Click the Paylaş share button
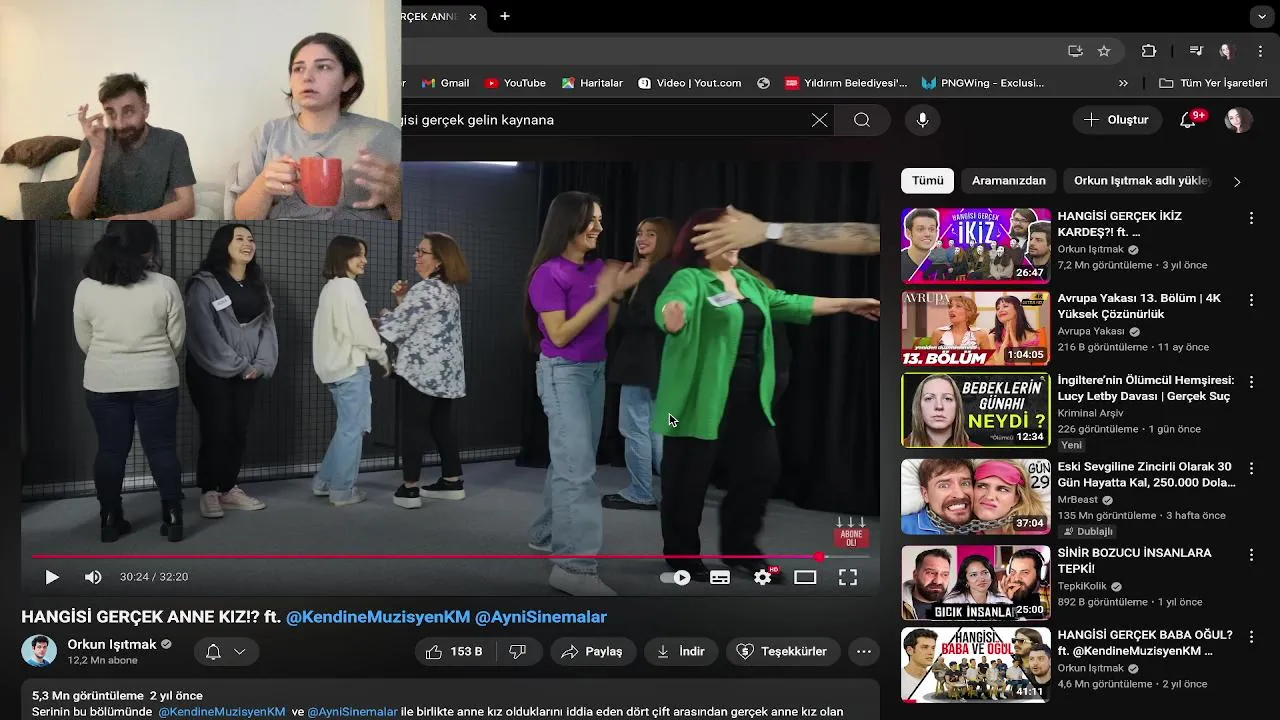The height and width of the screenshot is (720, 1280). (x=591, y=652)
